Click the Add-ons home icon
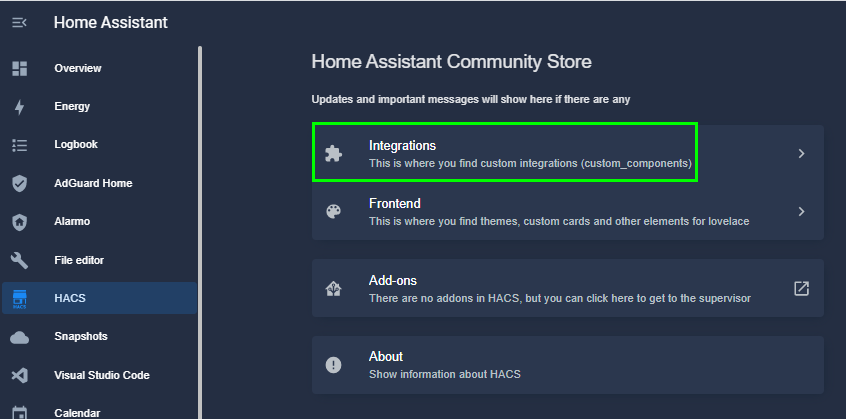Screen dimensions: 846x419 coord(333,289)
